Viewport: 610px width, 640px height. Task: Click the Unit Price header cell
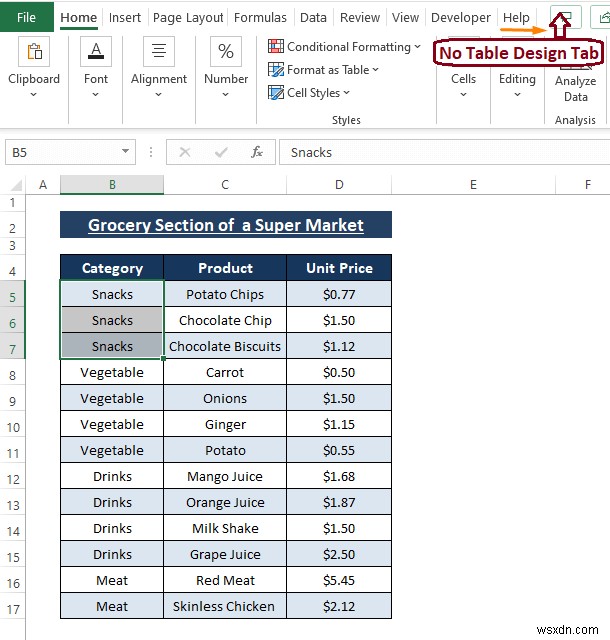coord(339,268)
